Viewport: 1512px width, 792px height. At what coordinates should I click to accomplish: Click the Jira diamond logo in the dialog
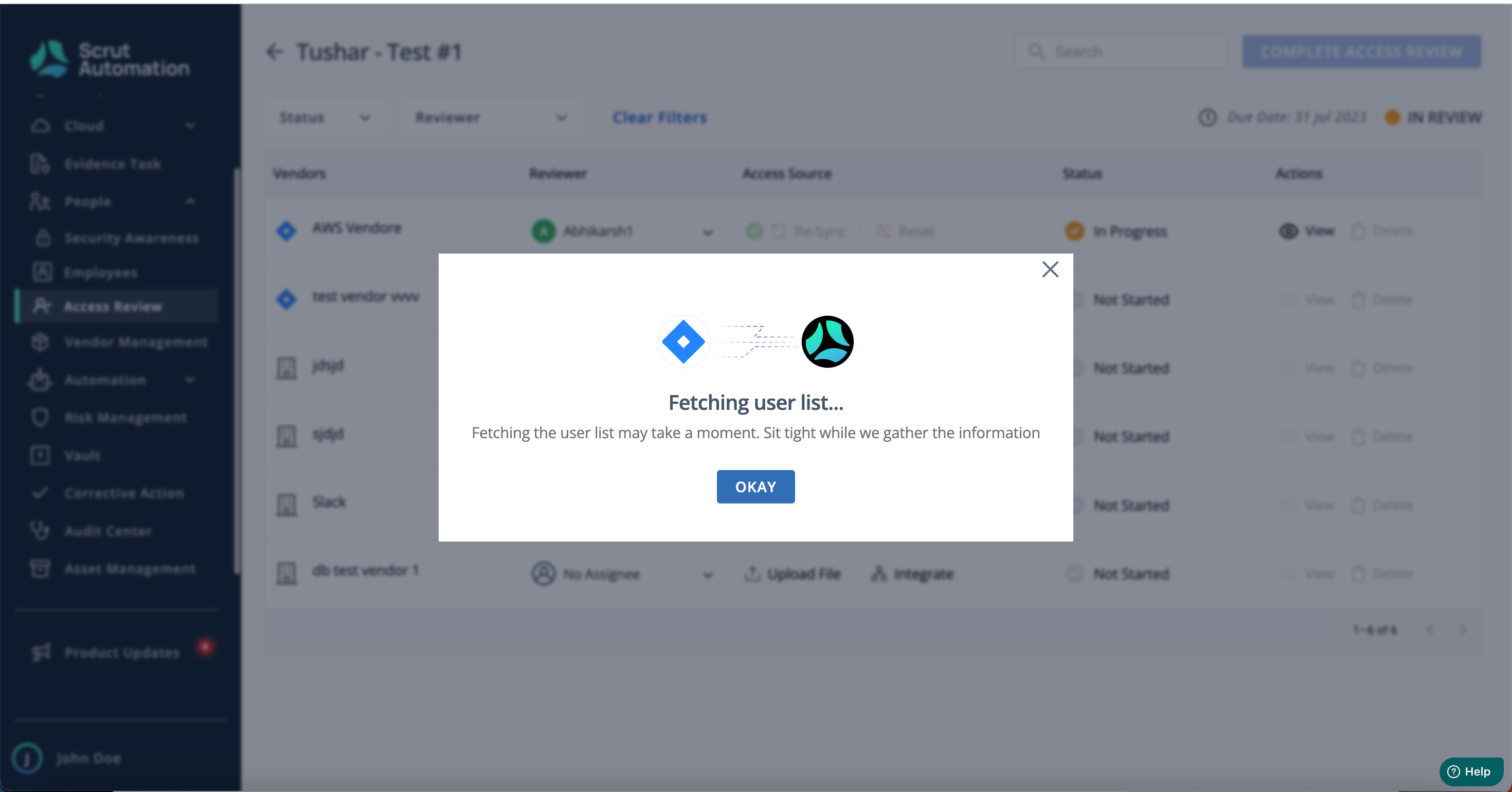(x=683, y=341)
